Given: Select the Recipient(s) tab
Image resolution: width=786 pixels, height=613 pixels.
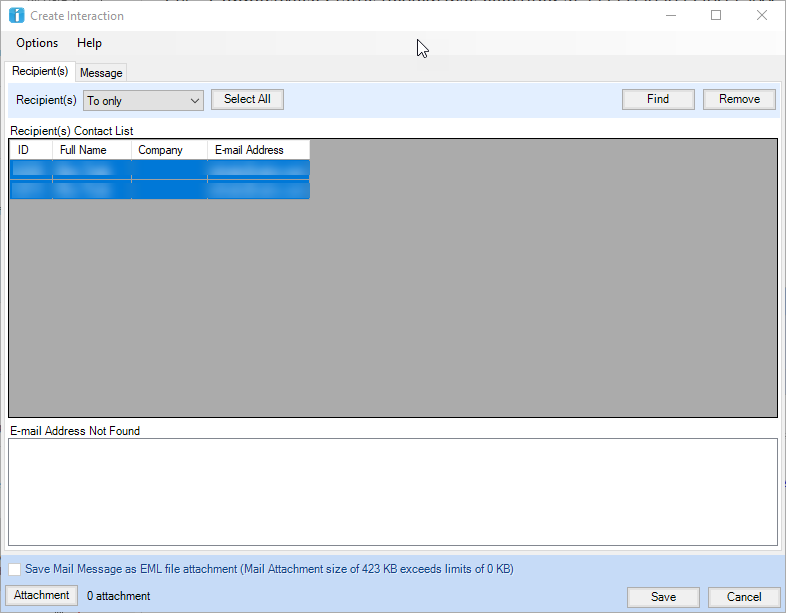Looking at the screenshot, I should click(40, 71).
